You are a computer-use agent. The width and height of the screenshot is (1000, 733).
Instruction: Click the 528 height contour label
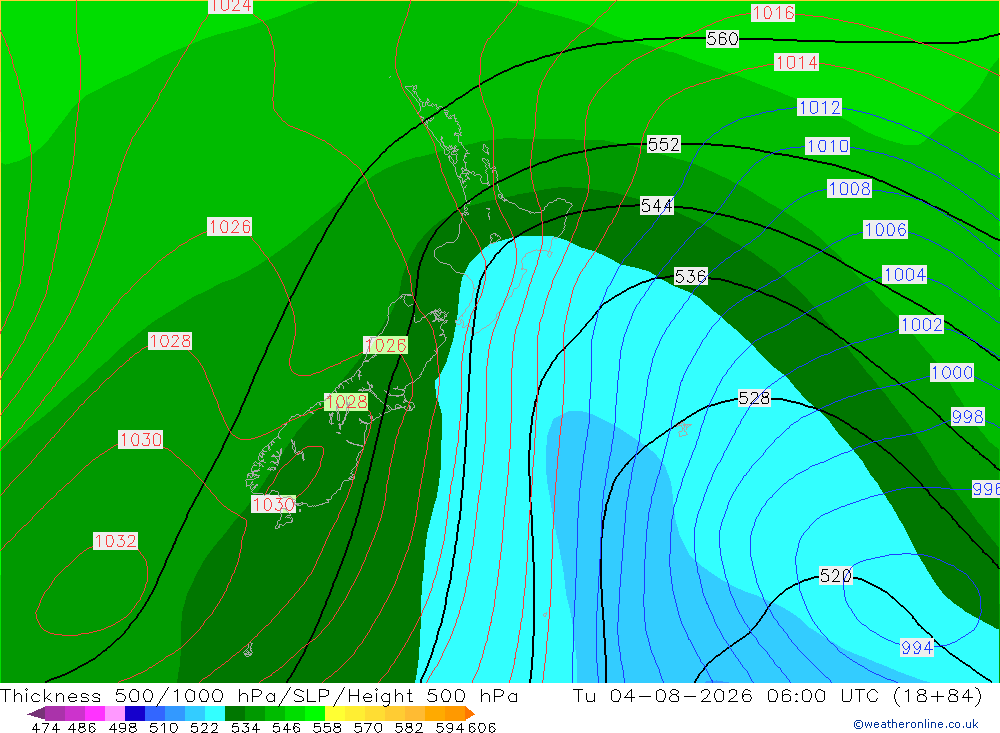click(x=754, y=398)
